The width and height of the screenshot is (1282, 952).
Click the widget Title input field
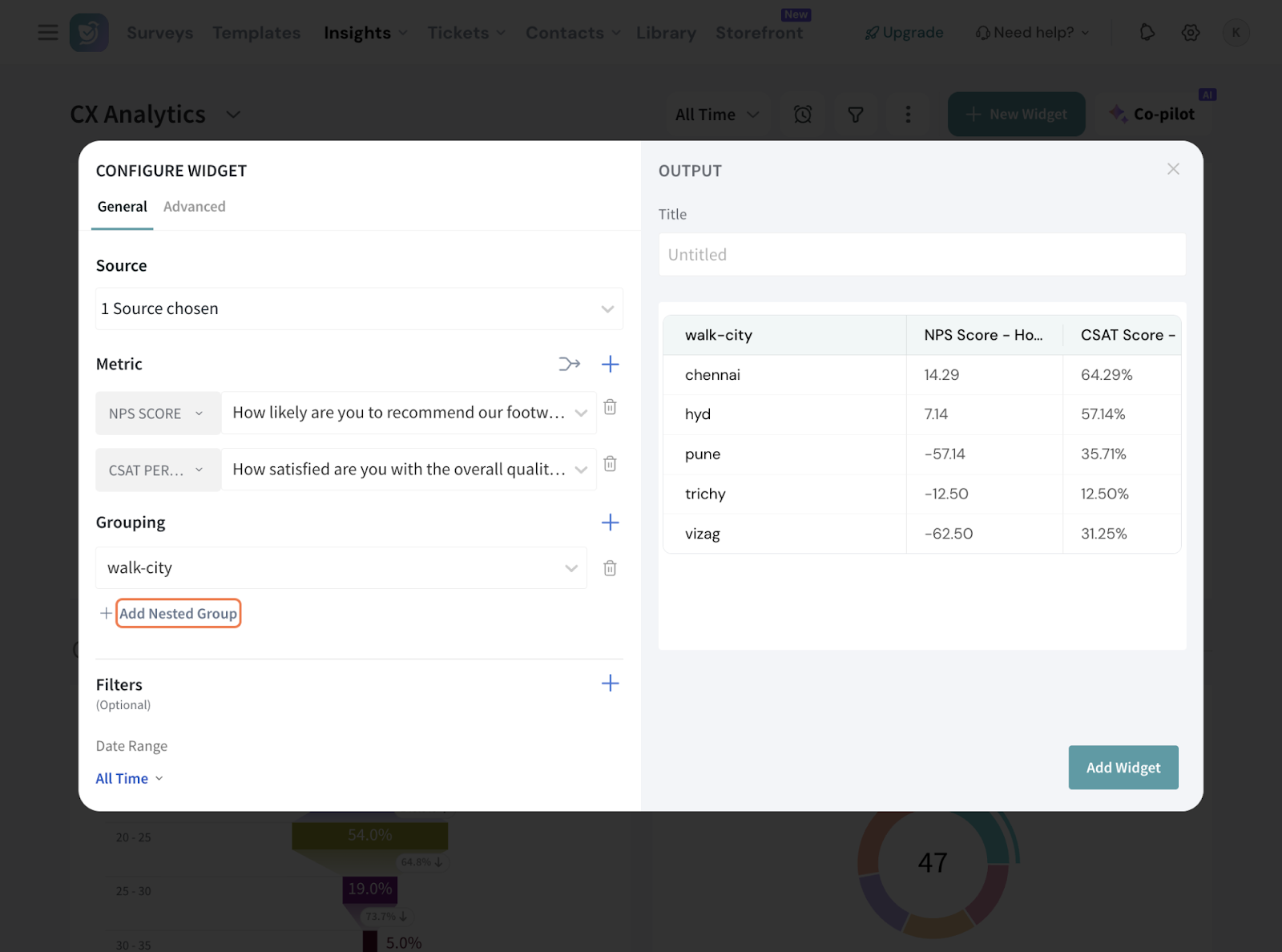click(921, 255)
